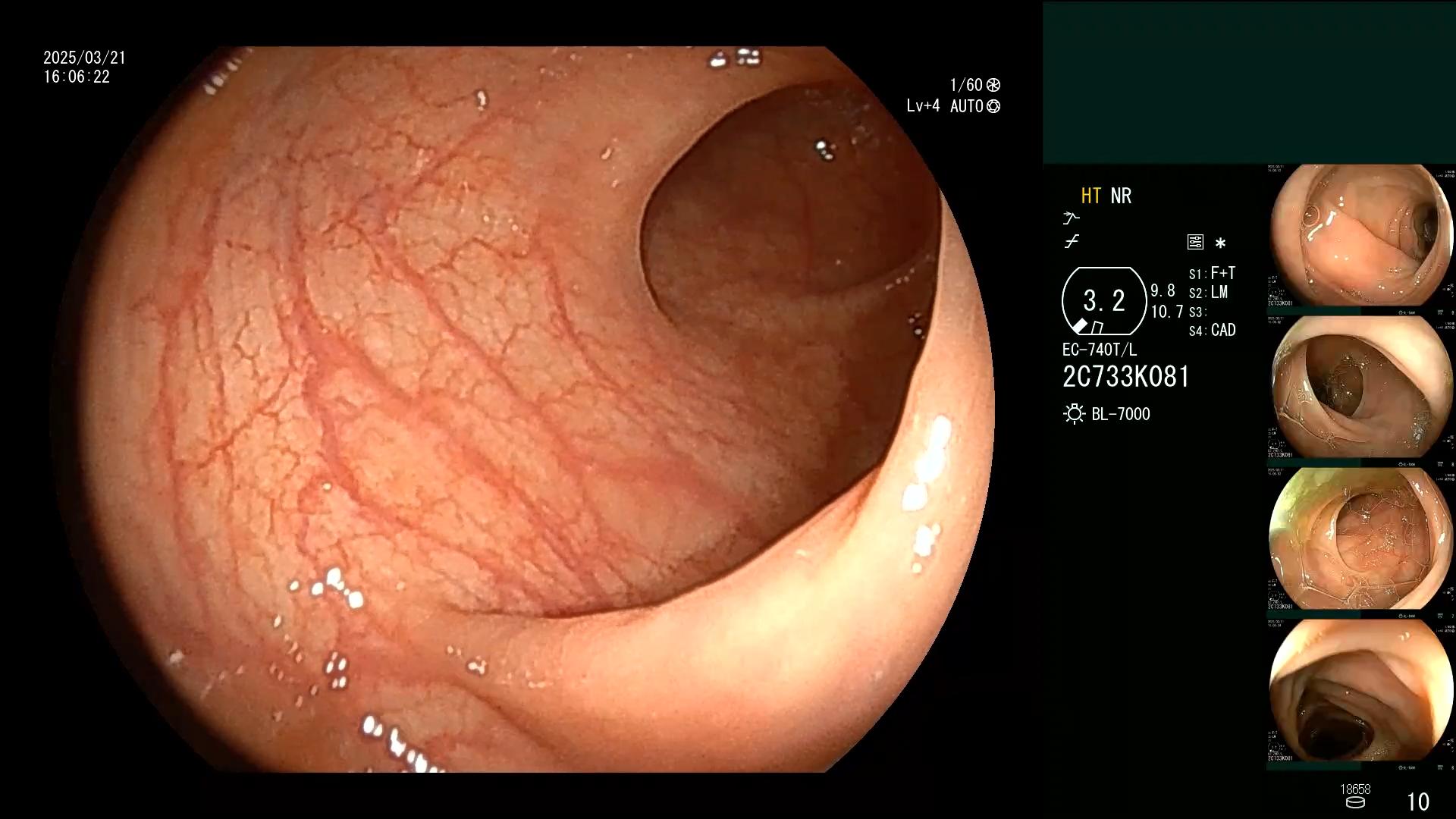Click the main live endoscope view

tap(523, 409)
